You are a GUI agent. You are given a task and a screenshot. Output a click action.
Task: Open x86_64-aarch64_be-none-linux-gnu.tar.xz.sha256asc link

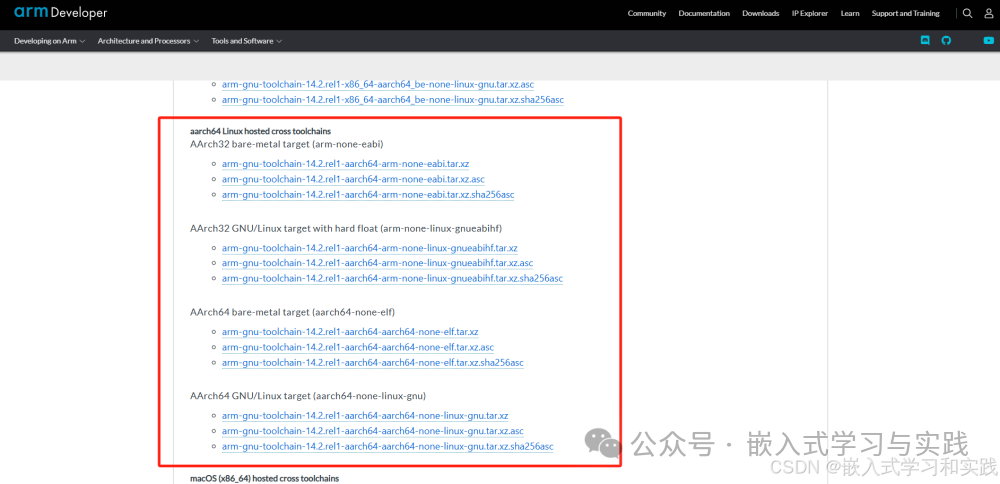click(392, 100)
